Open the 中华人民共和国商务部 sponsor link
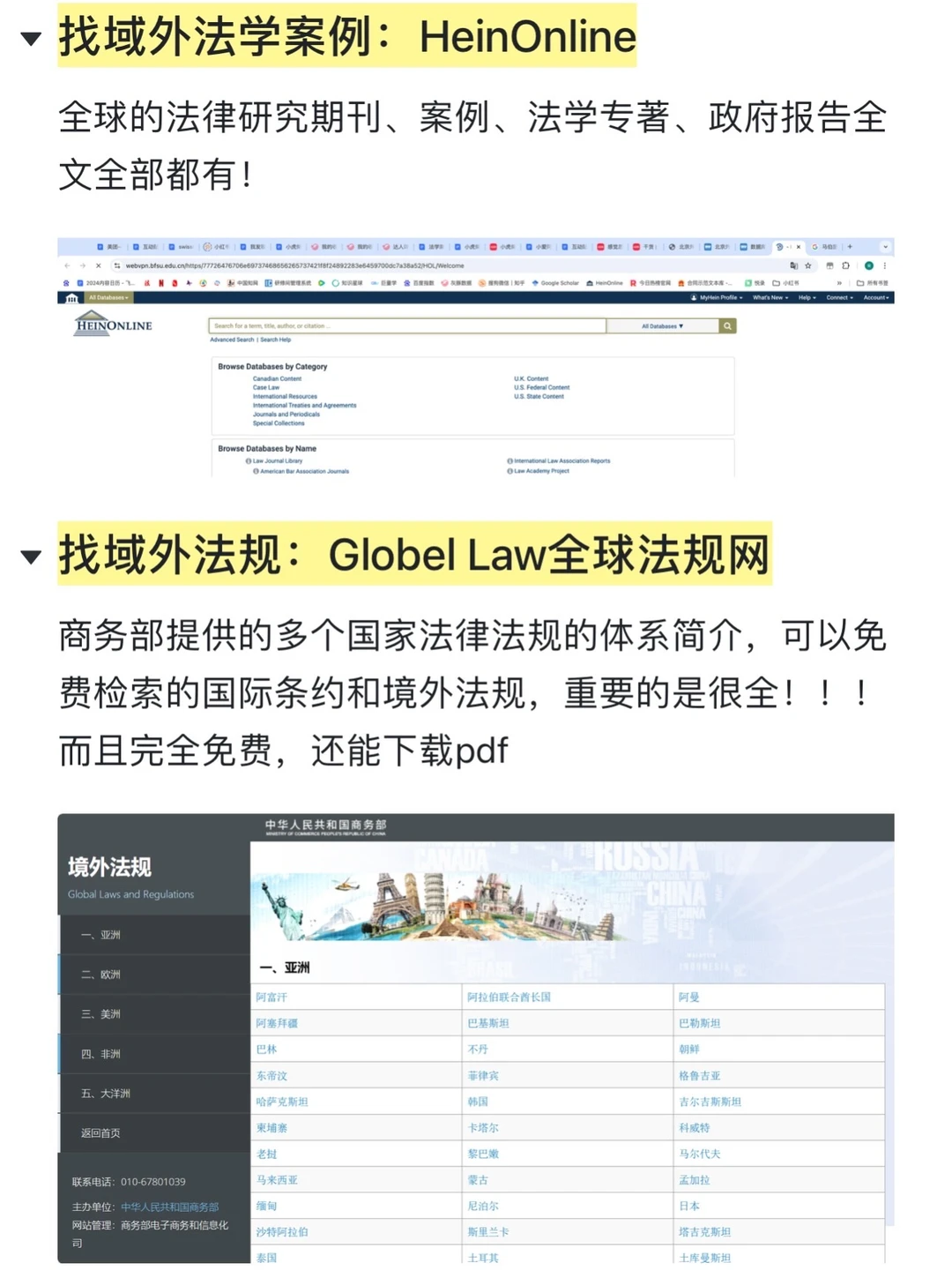 tap(170, 1206)
